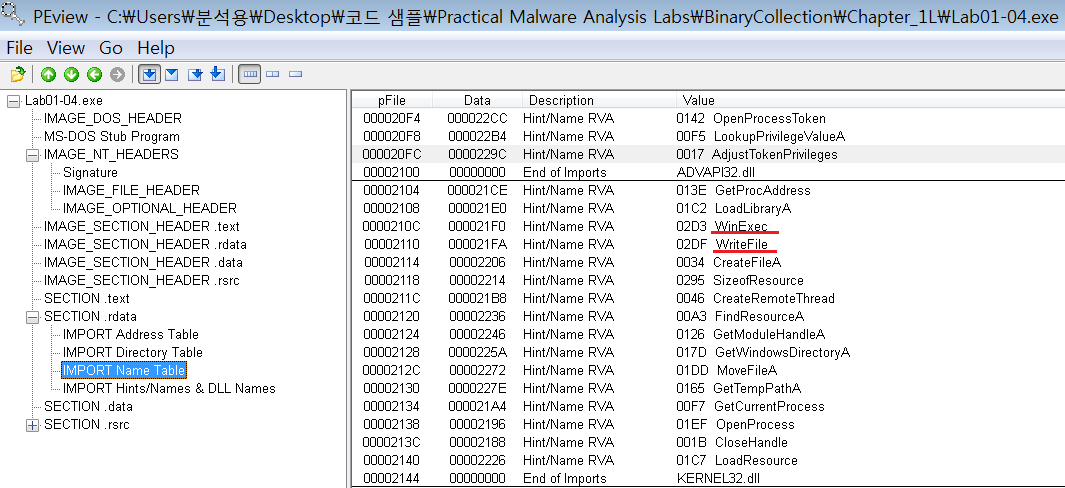1065x488 pixels.
Task: Select the GetTempPathA row
Action: tap(708, 389)
